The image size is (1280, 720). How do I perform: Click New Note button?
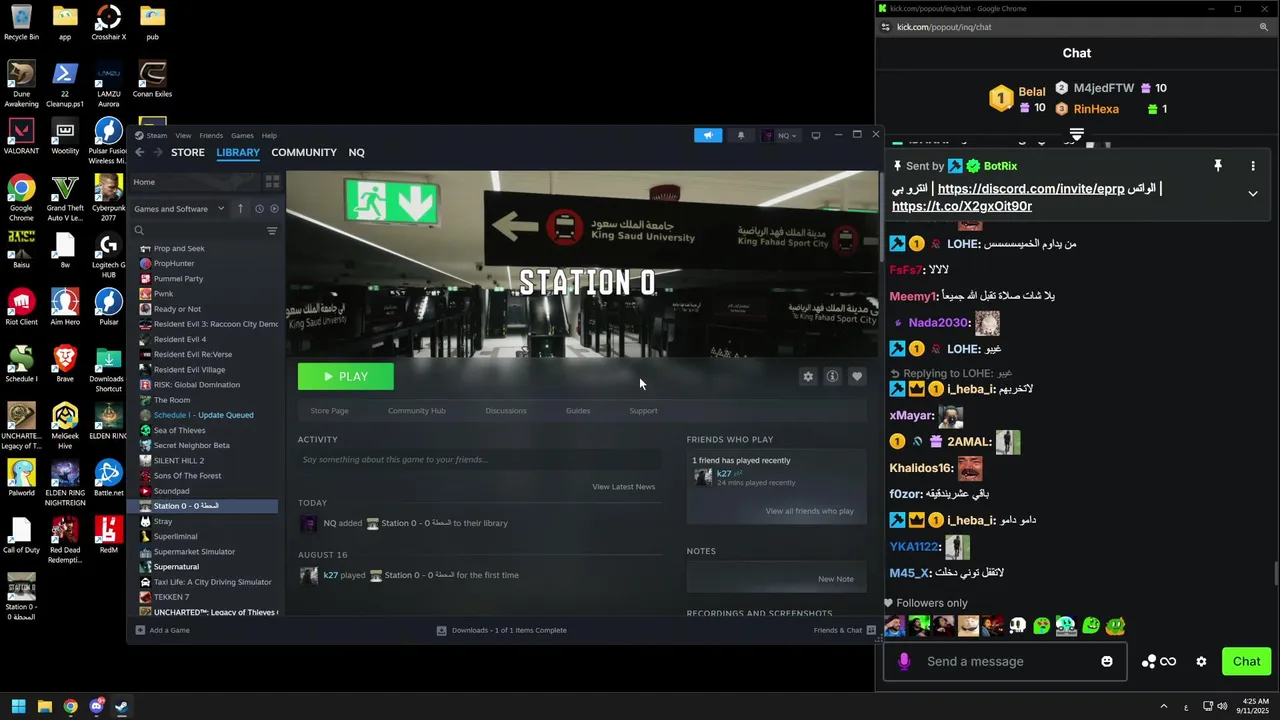836,579
